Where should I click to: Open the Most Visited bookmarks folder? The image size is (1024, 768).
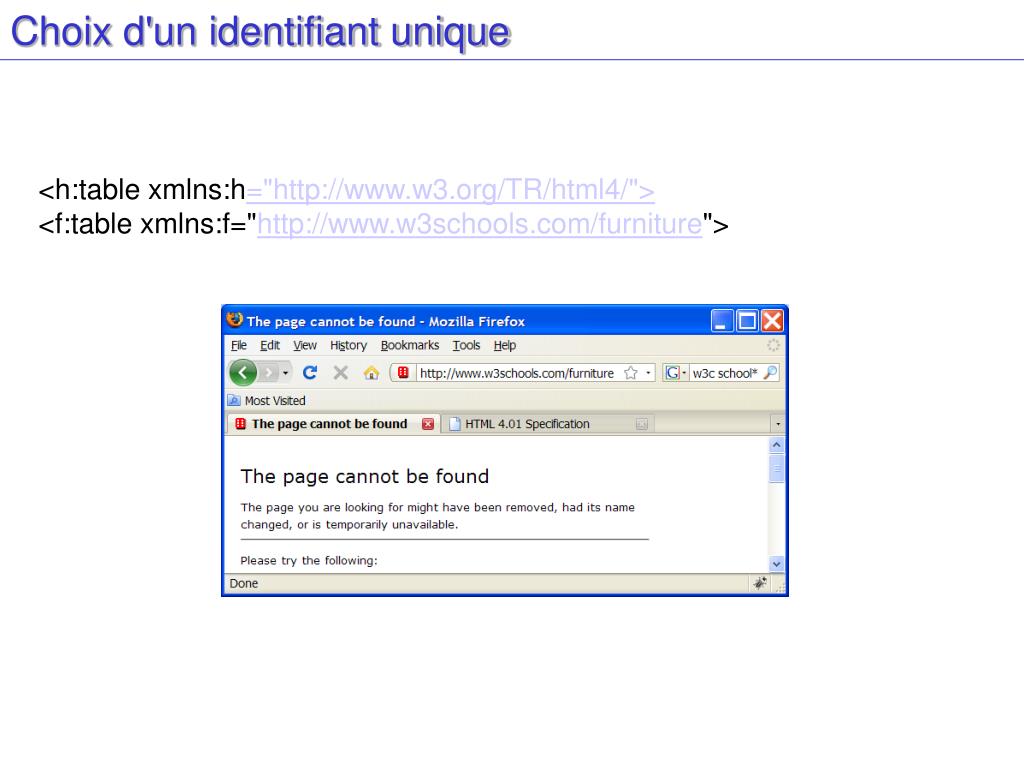click(266, 400)
